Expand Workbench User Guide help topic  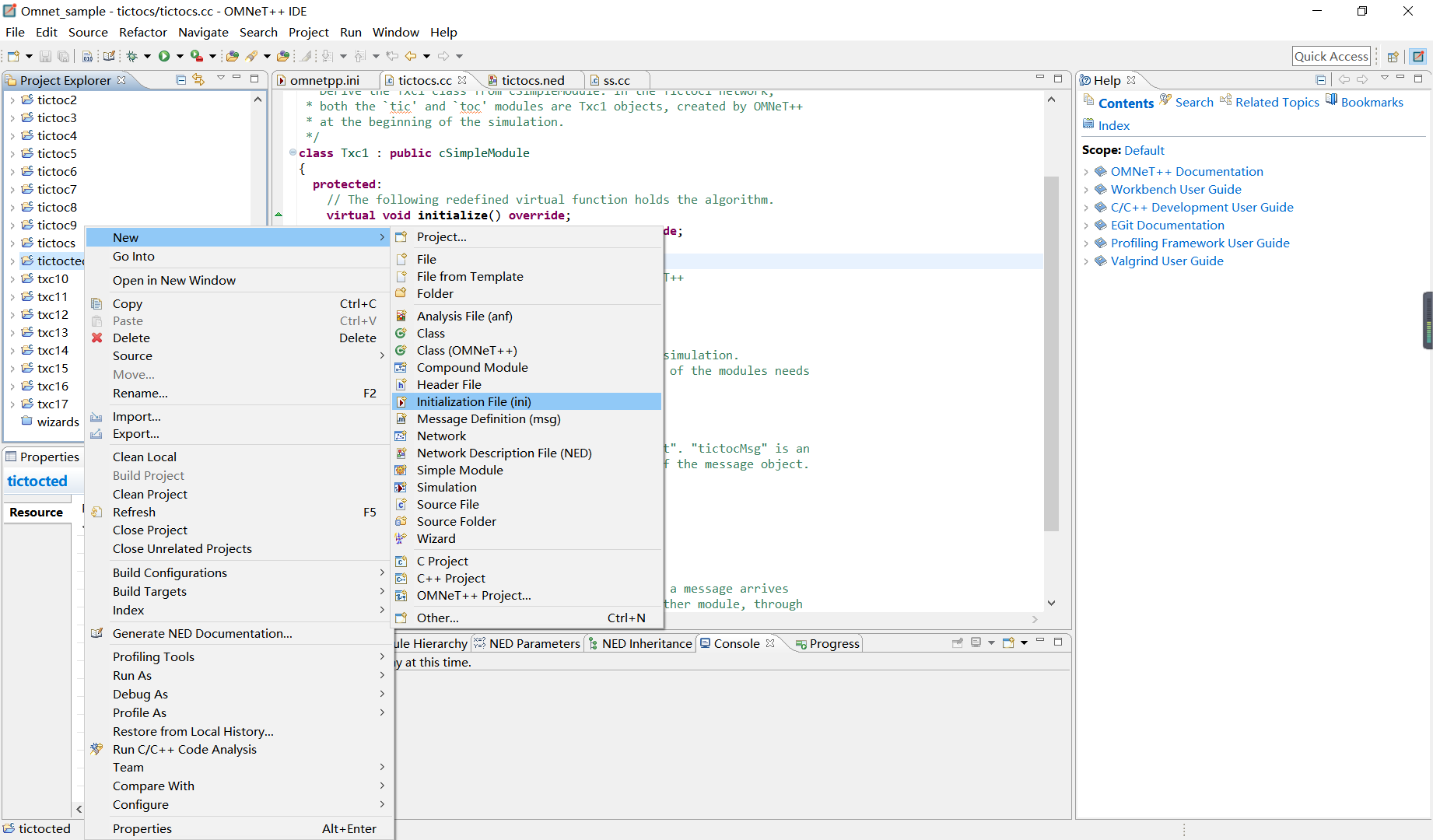pos(1086,189)
